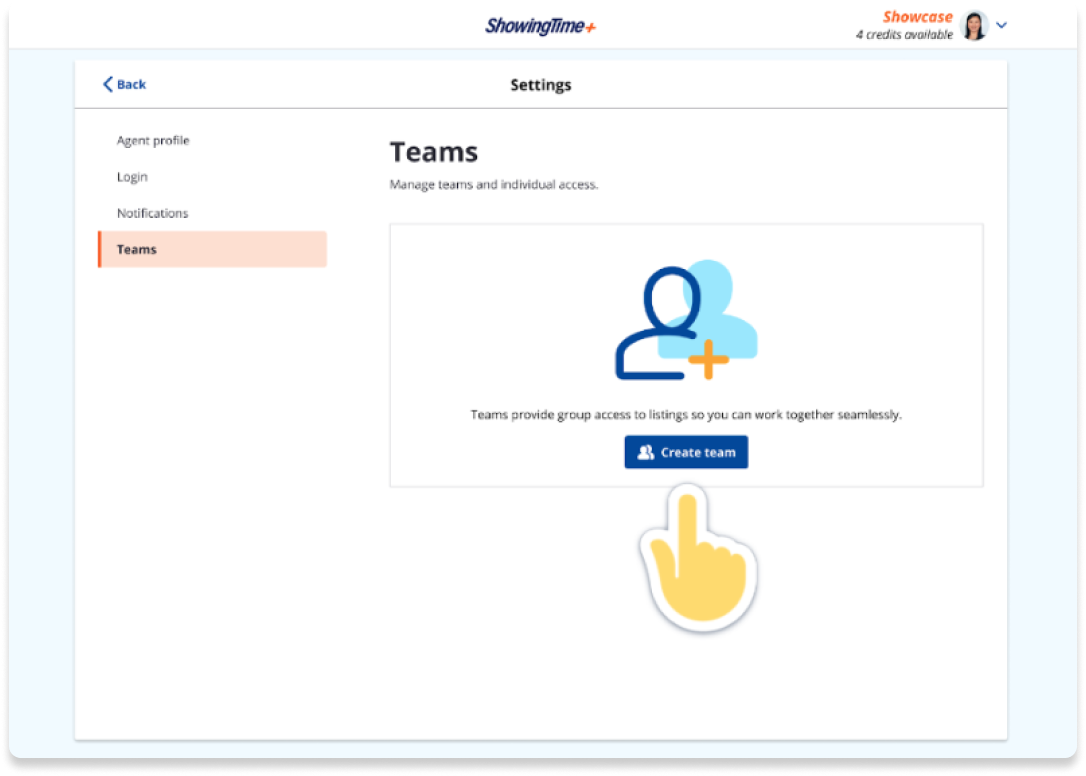Click the Manage teams and individual access subtitle
The height and width of the screenshot is (776, 1086).
coord(493,185)
